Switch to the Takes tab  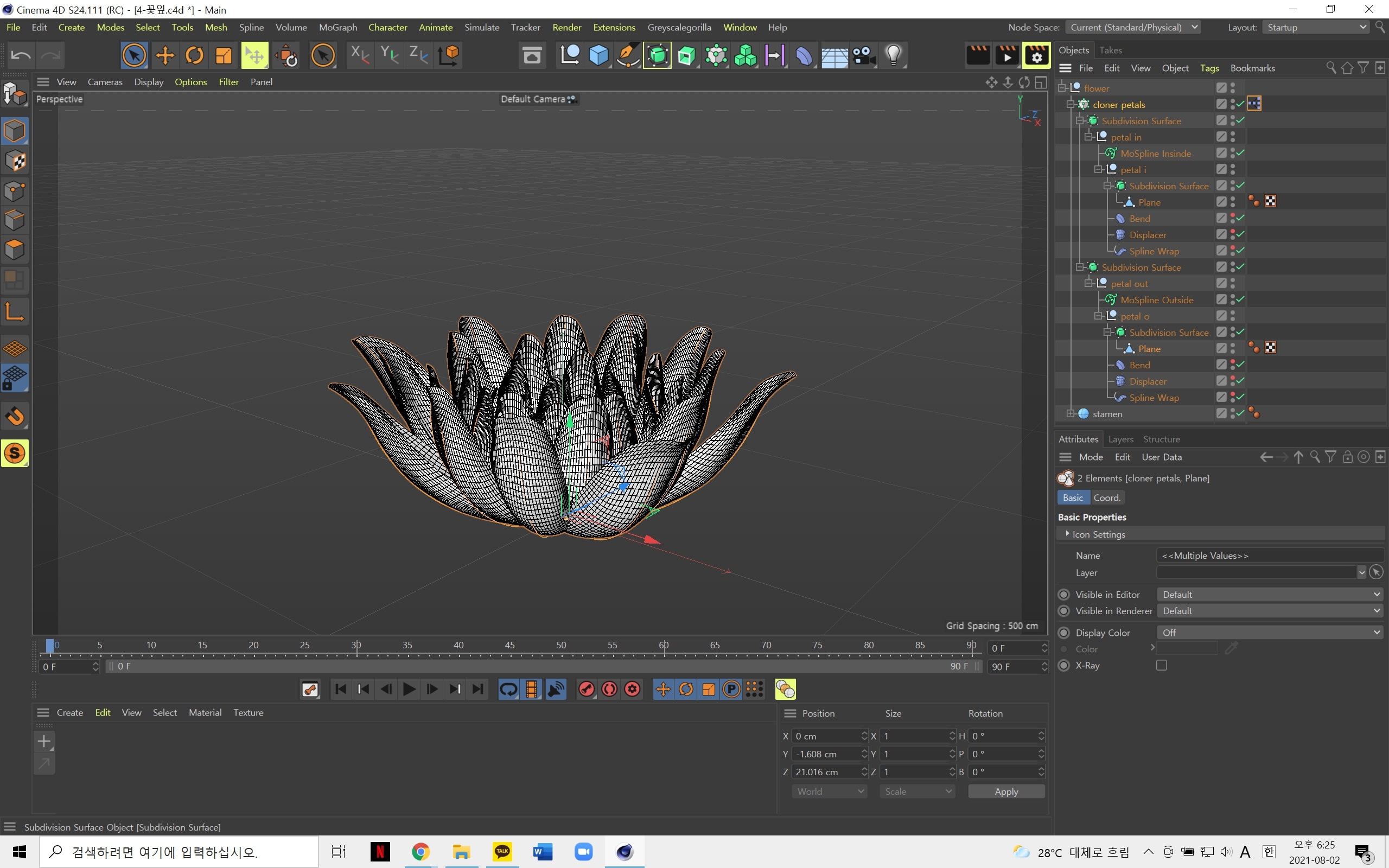(1111, 50)
